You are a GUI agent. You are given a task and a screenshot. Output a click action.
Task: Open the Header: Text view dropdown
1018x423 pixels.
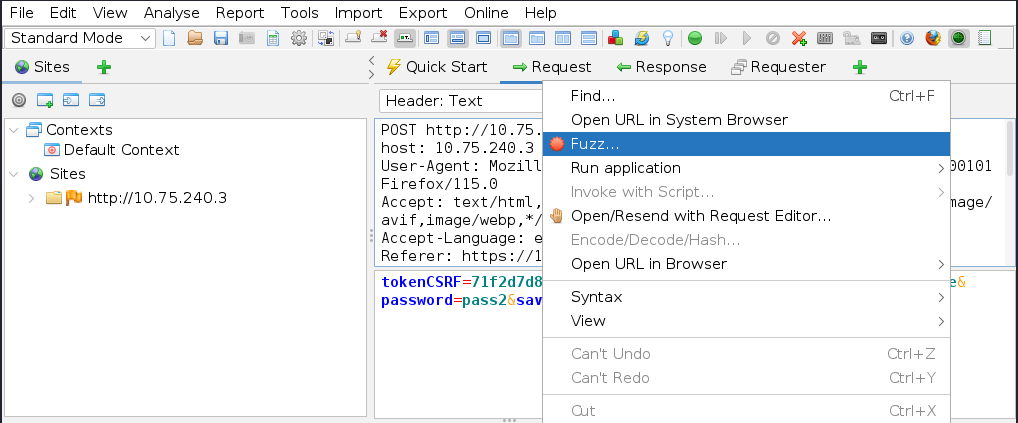(460, 100)
